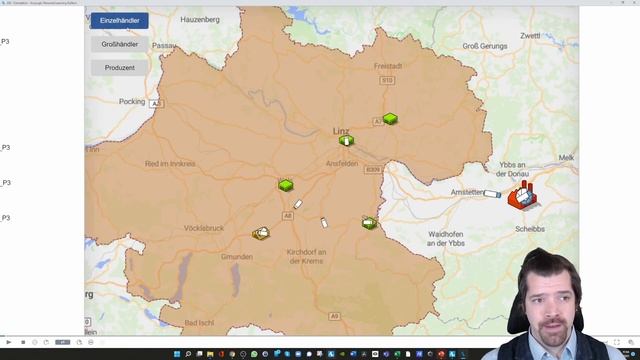
Task: Click the Passau label on the map
Action: coord(164,45)
